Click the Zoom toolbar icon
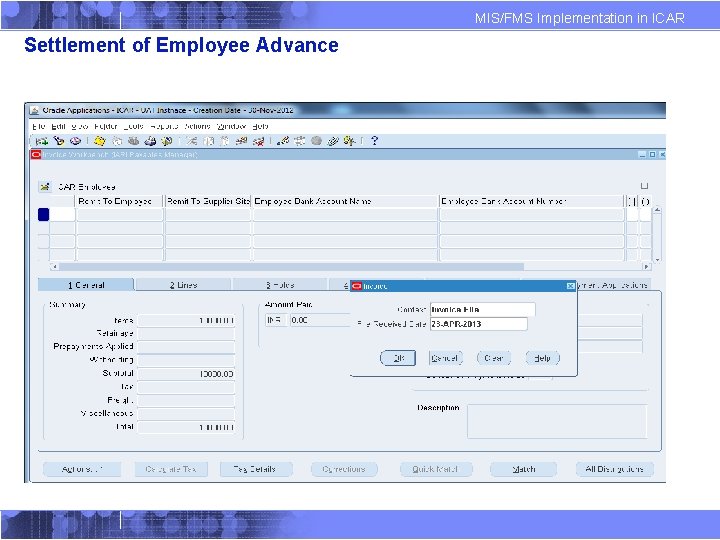720x540 pixels. click(300, 141)
